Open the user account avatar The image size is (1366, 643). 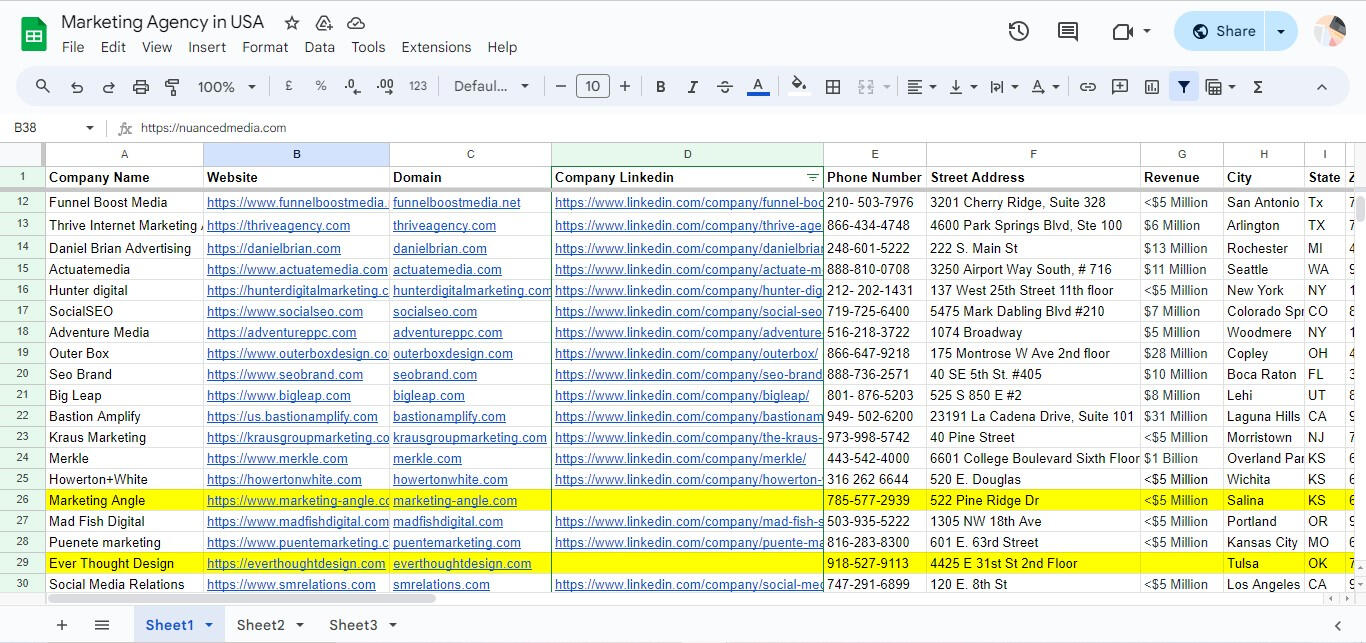[1330, 31]
